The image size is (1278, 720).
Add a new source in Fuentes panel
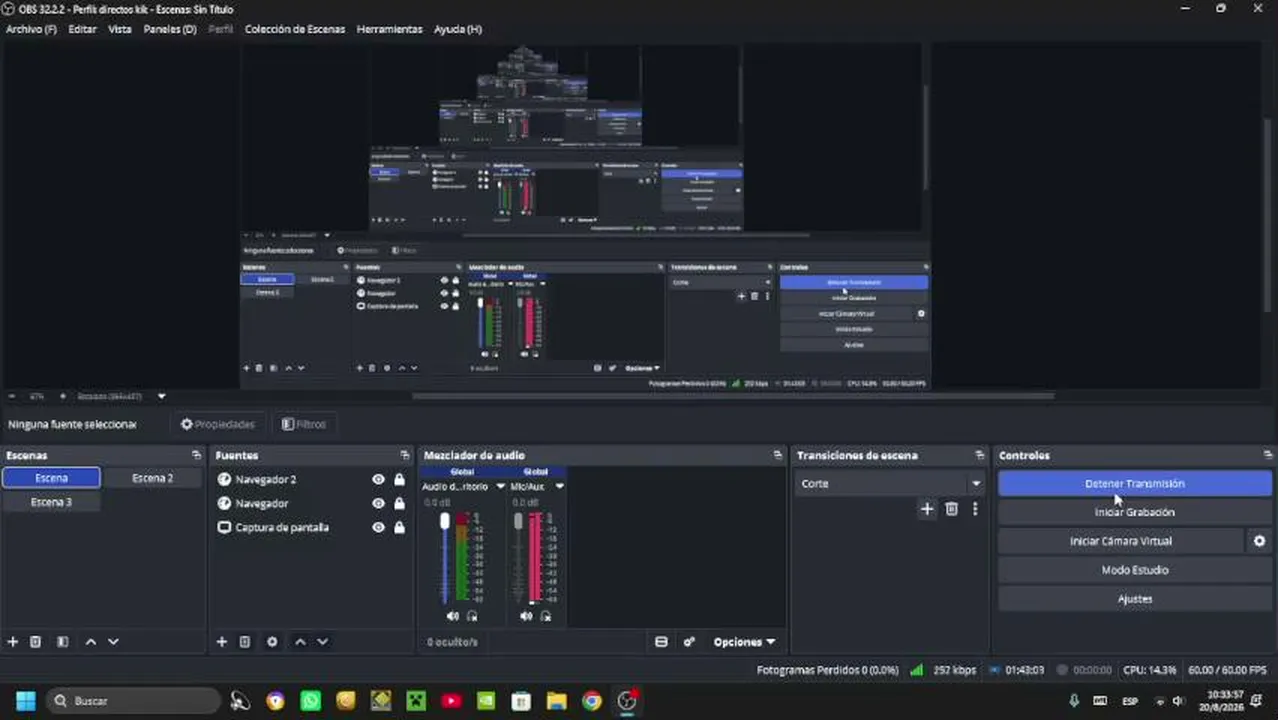222,642
